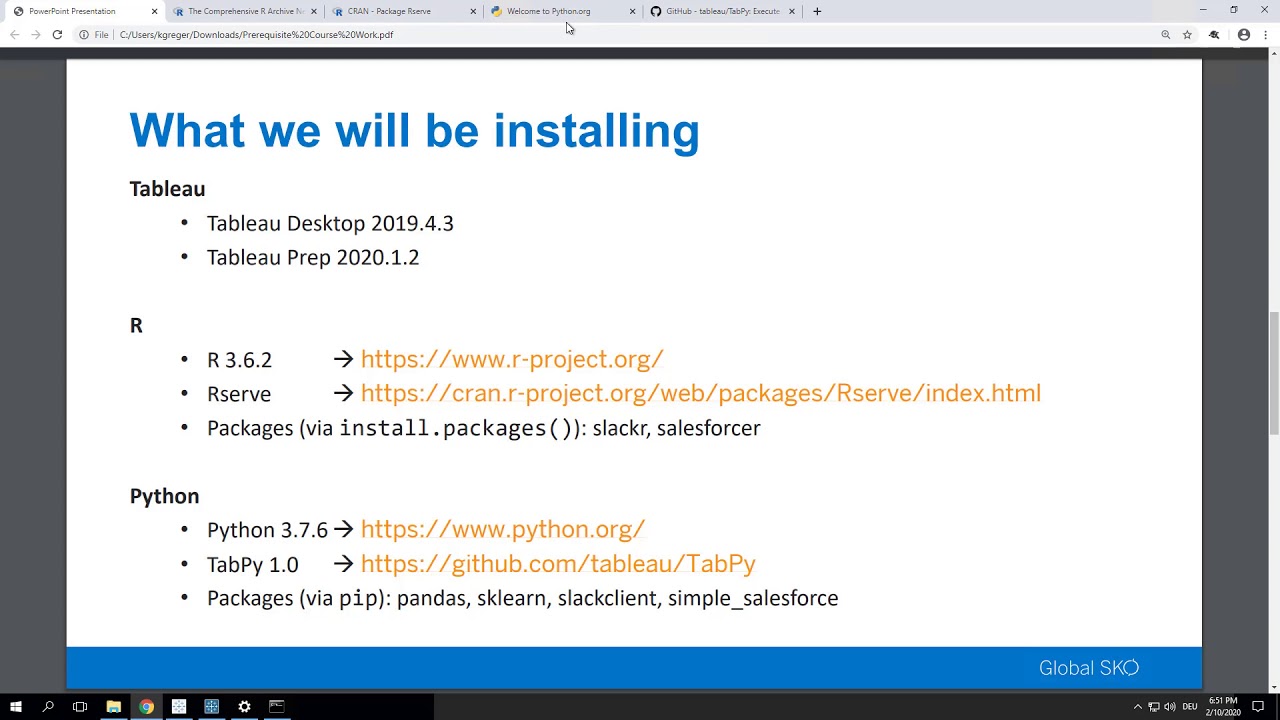Follow the https://www.r-project.org/ link
1280x720 pixels.
tap(512, 359)
